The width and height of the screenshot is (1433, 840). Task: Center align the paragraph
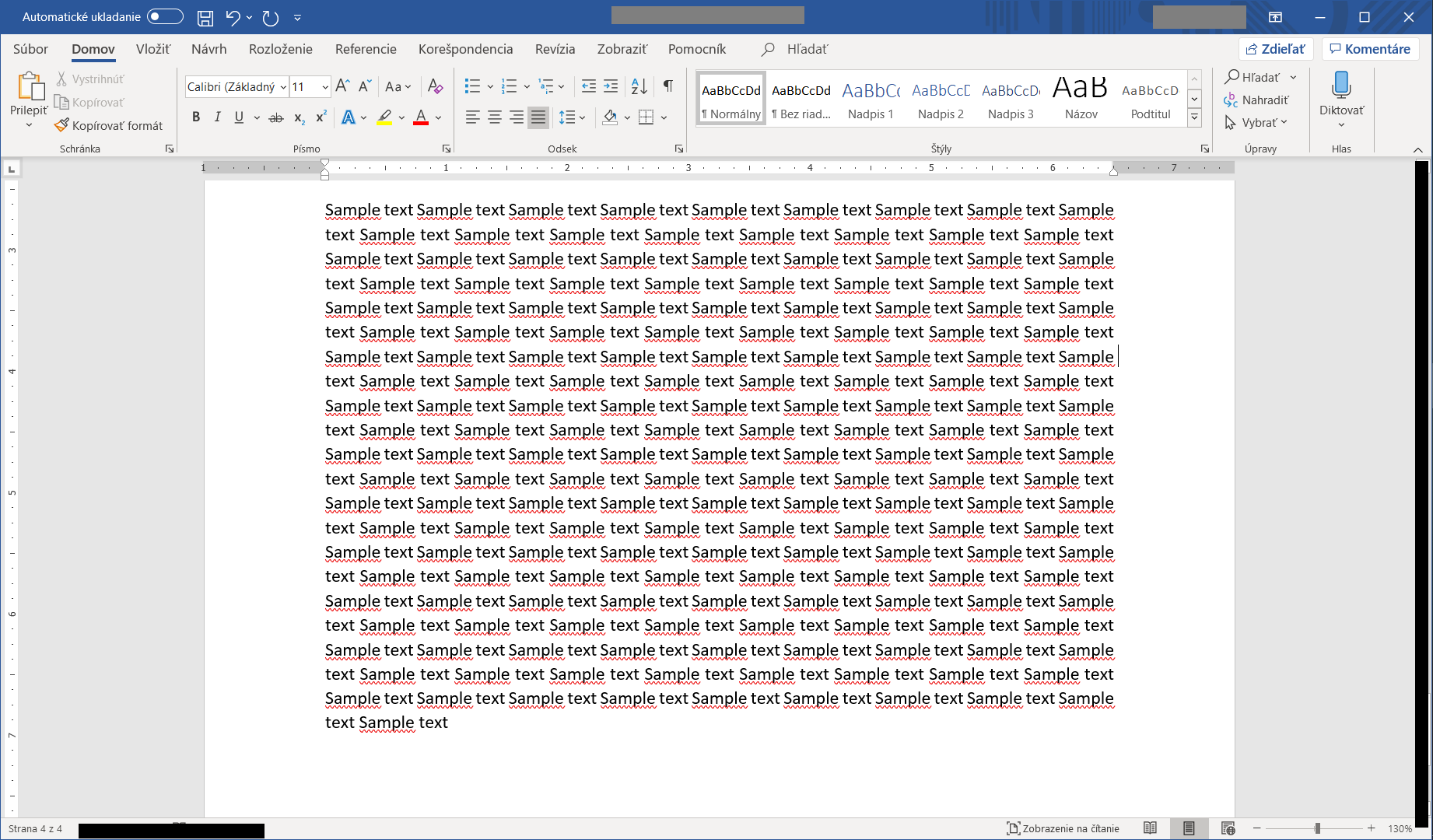495,117
